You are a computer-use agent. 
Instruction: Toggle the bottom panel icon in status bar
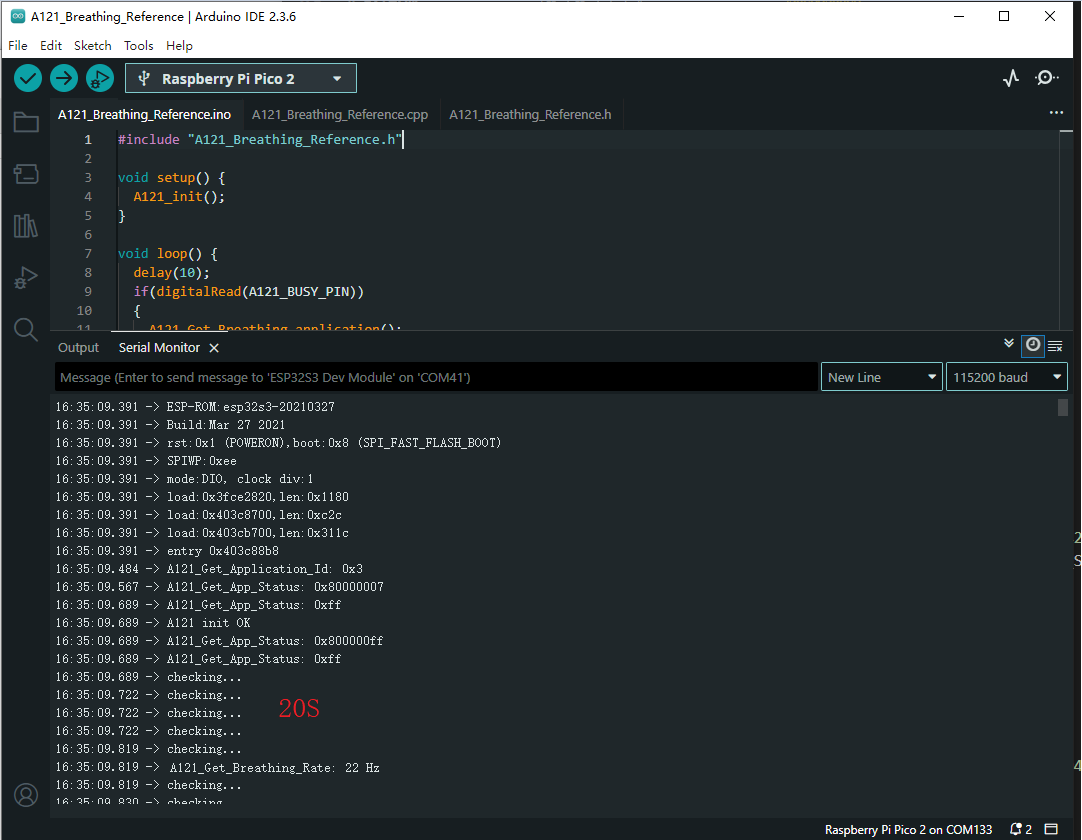pos(1051,829)
